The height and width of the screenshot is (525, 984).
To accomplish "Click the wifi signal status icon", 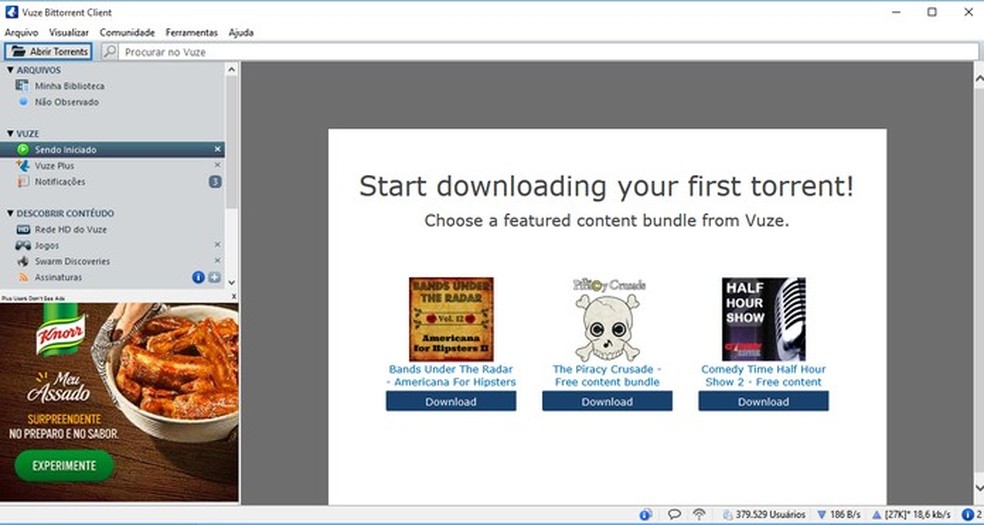I will tap(699, 515).
